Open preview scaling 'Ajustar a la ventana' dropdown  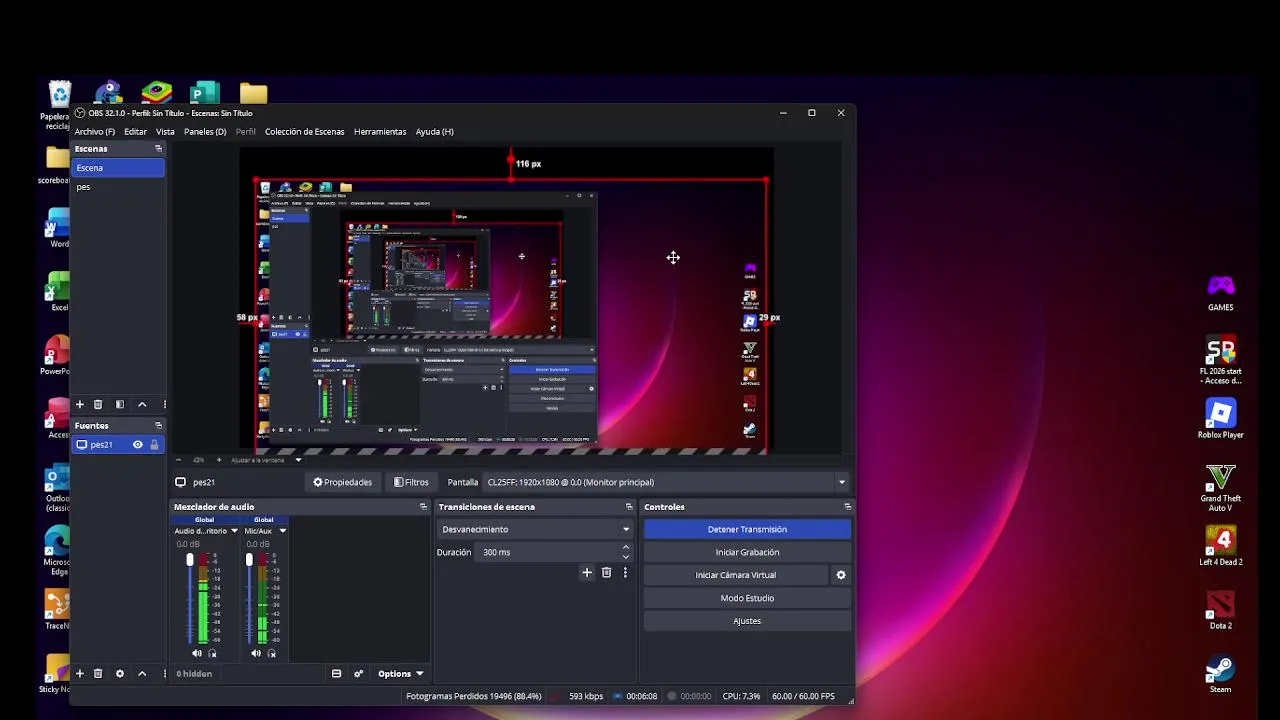[266, 460]
